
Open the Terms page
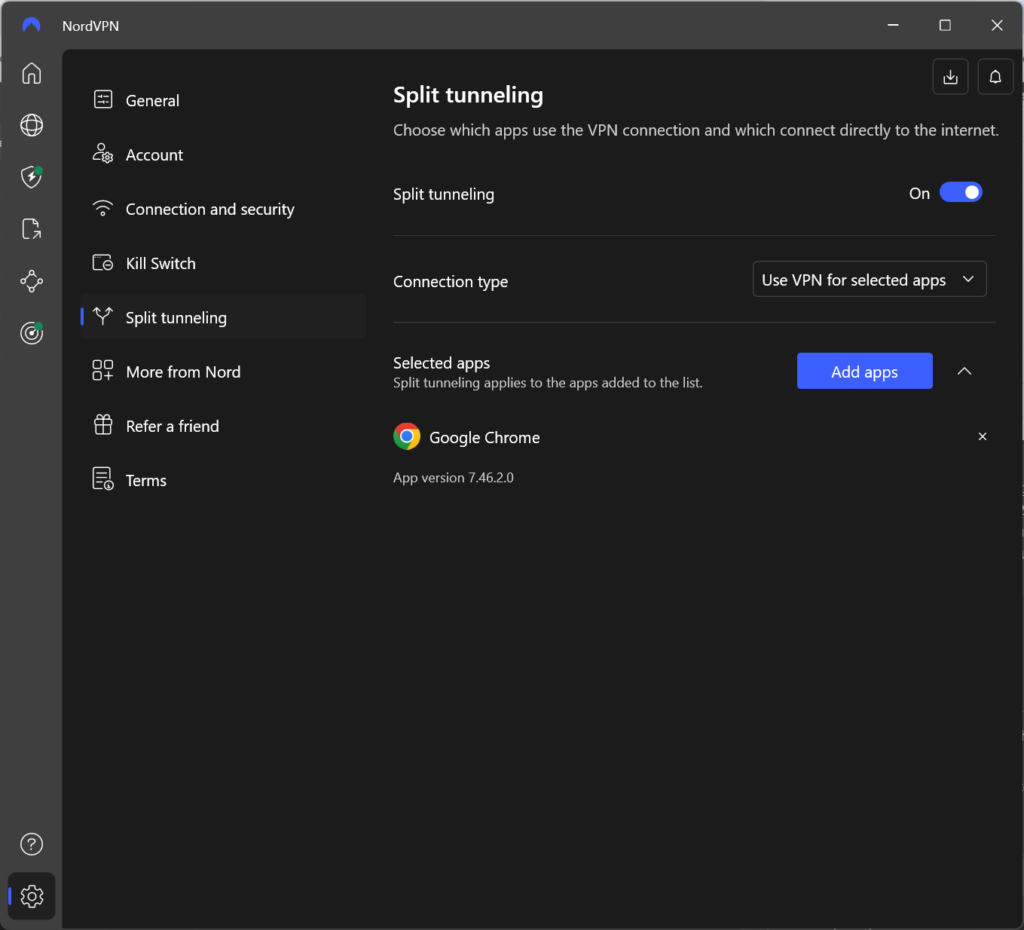(223, 479)
